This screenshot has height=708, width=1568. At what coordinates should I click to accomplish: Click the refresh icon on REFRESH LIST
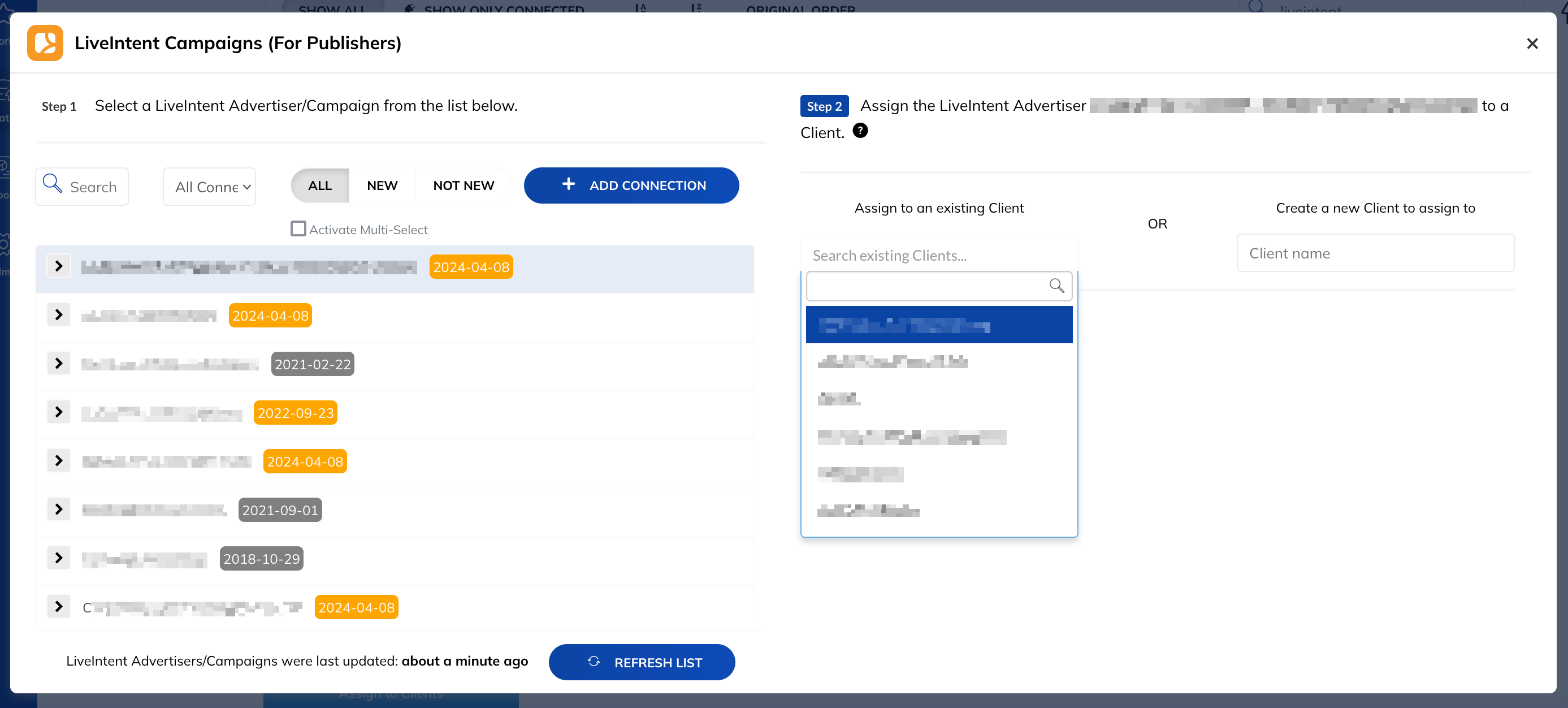pos(593,662)
